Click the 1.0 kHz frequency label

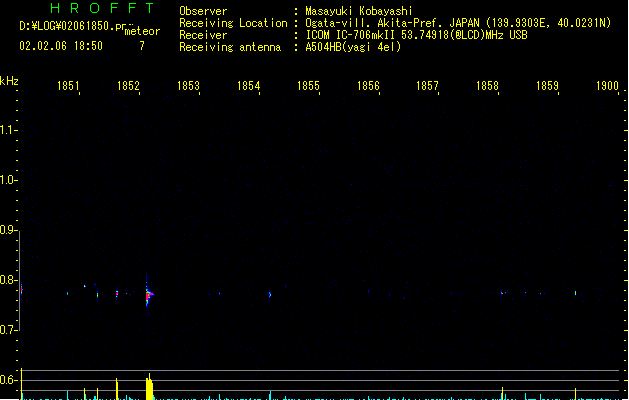[x=8, y=180]
